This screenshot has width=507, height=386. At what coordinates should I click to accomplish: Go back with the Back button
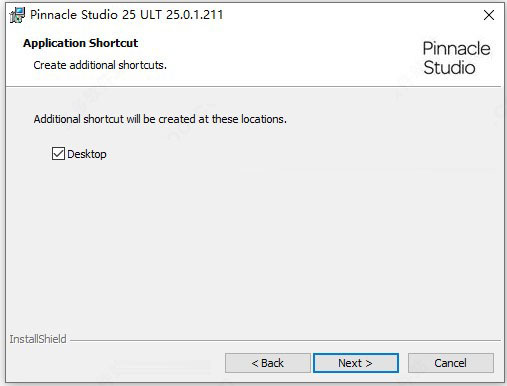(x=268, y=363)
